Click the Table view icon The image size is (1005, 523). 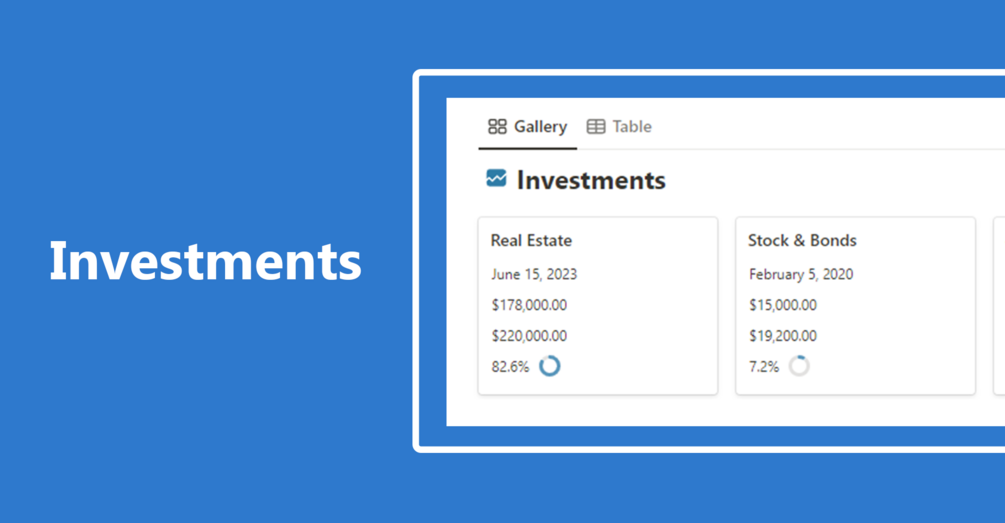click(595, 126)
